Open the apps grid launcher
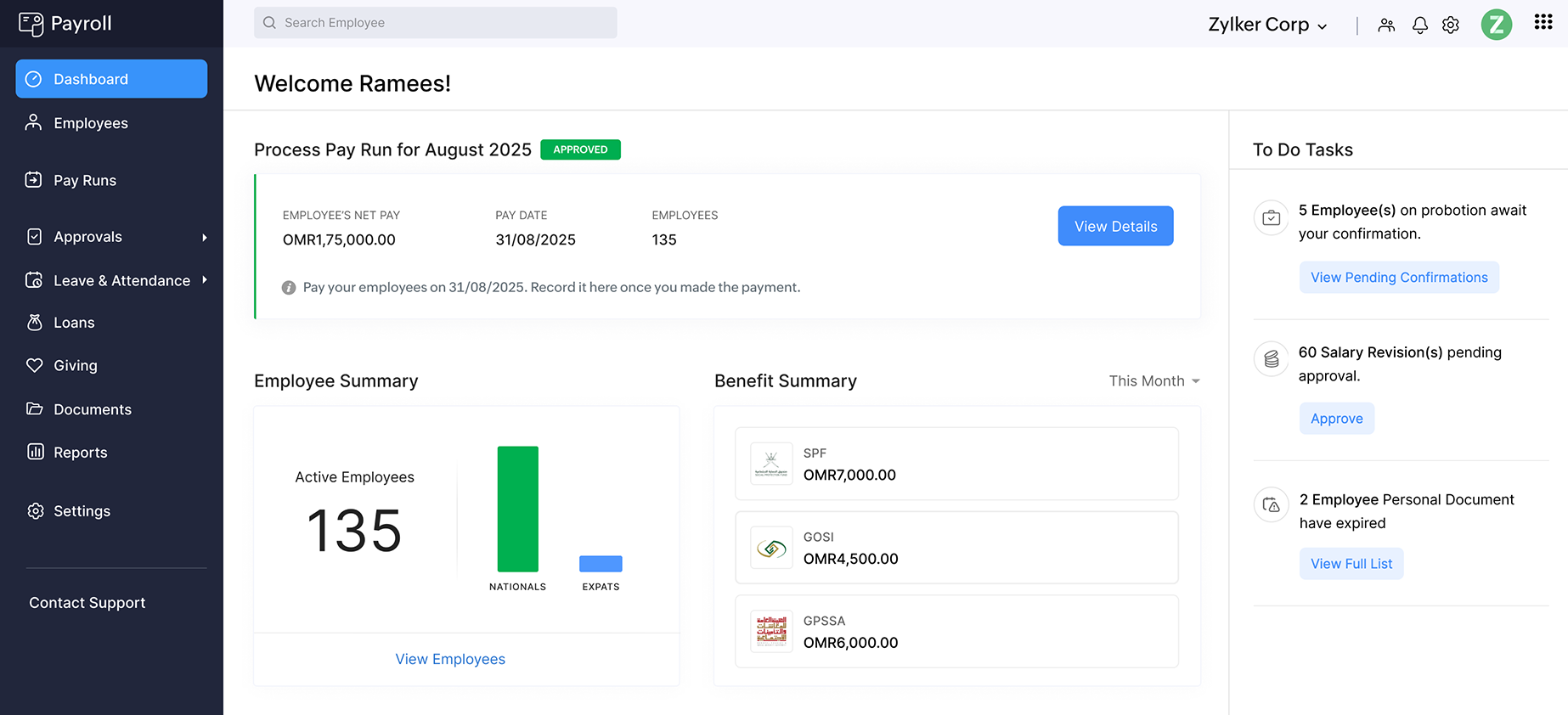The image size is (1568, 715). point(1543,23)
